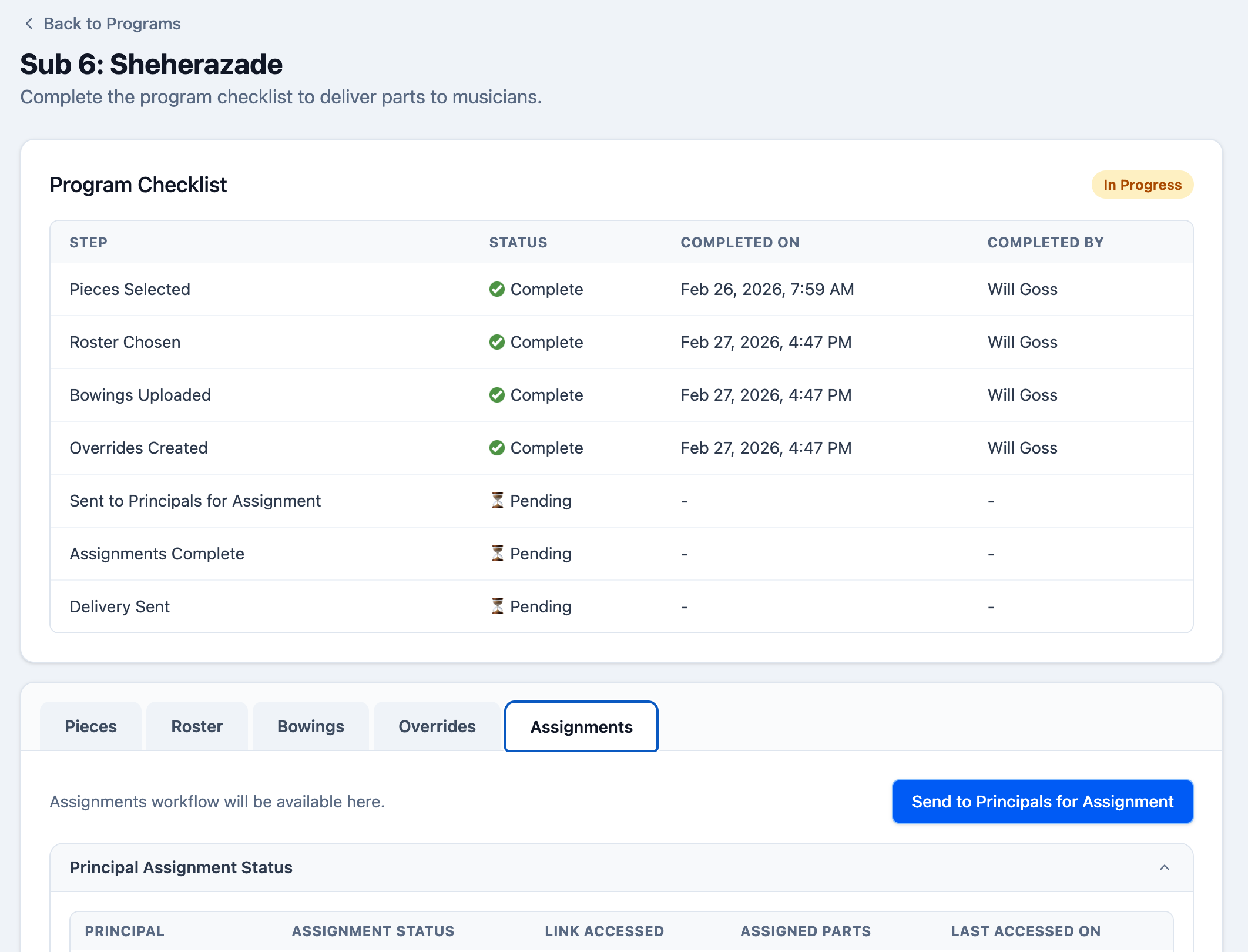Click the hourglass icon for Sent to Principals

coord(497,501)
